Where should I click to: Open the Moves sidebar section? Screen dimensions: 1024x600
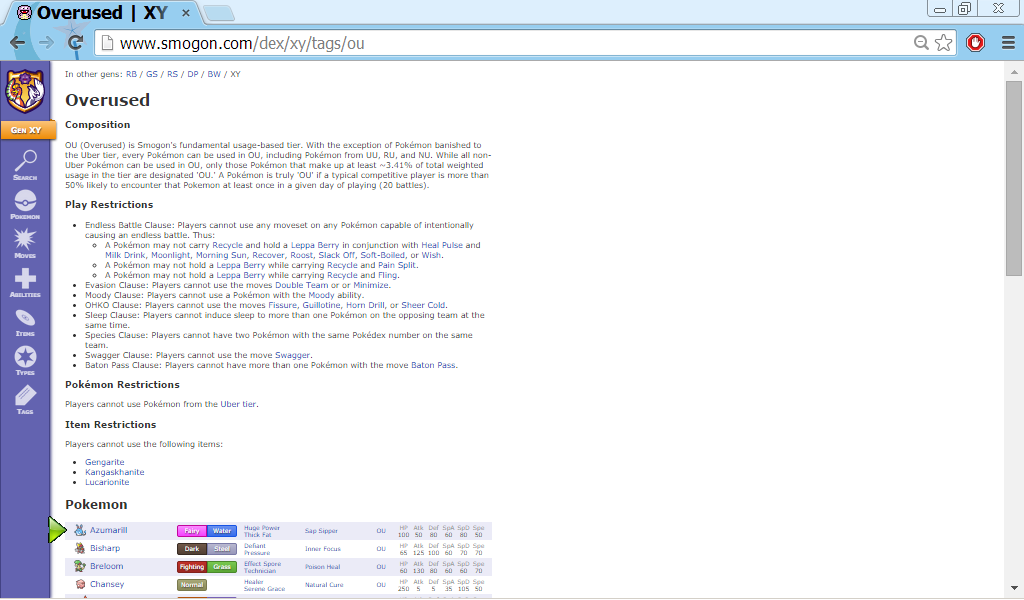click(x=25, y=244)
